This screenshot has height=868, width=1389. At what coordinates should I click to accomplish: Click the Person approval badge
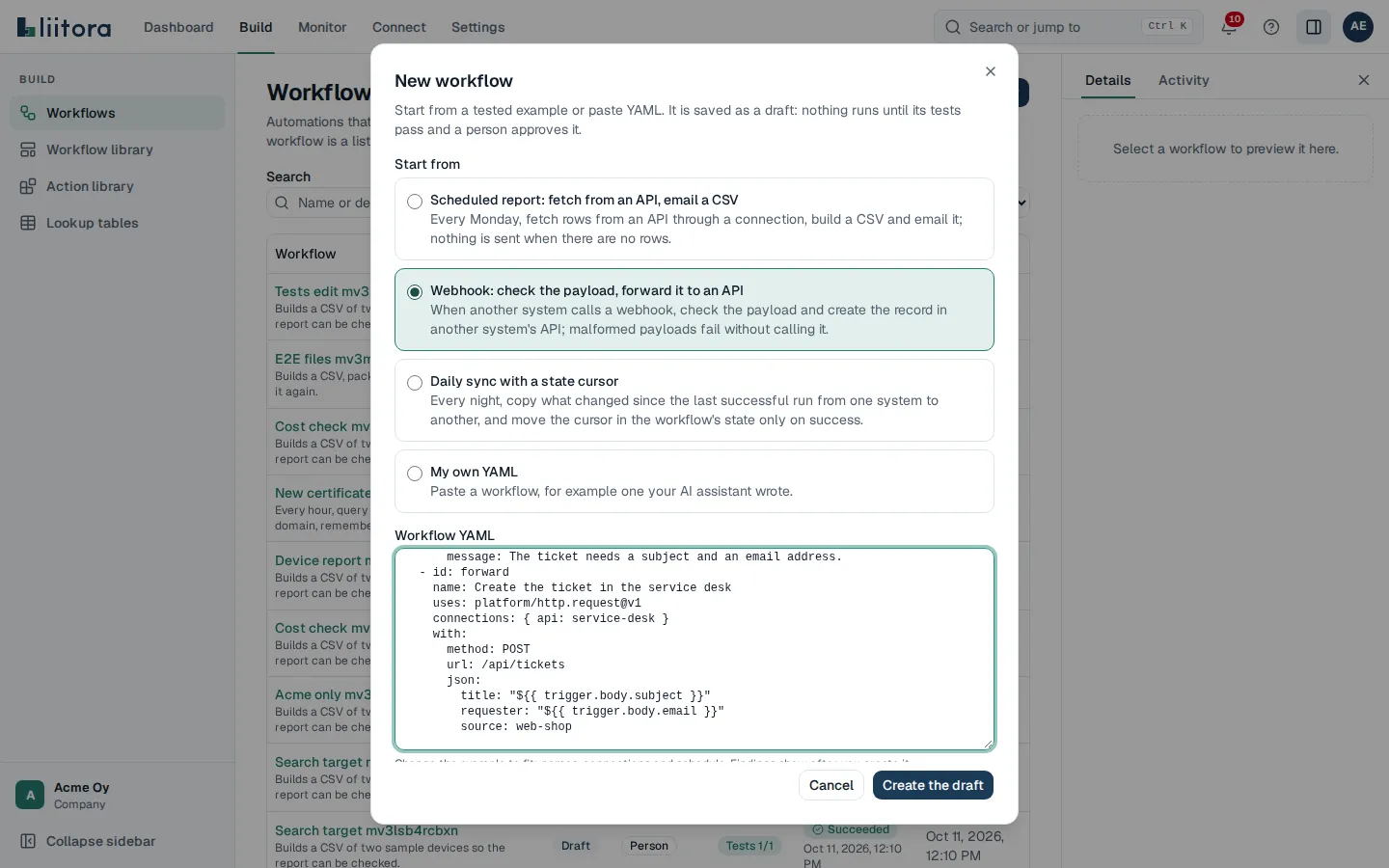click(649, 846)
